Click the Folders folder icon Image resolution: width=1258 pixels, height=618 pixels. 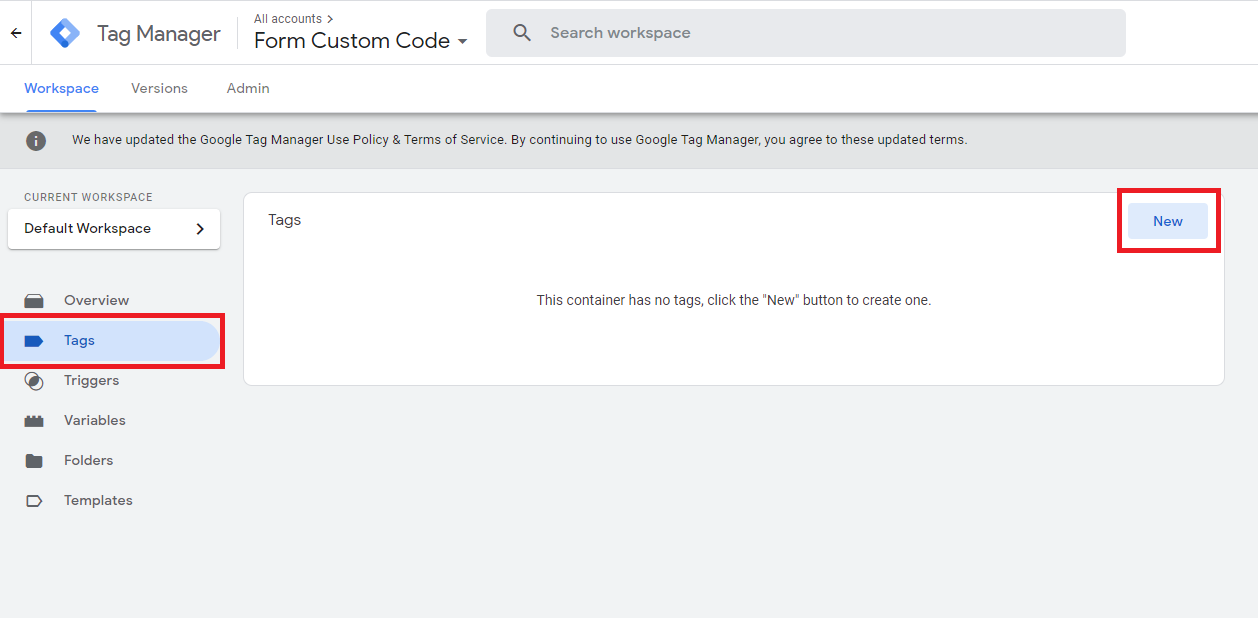point(34,461)
